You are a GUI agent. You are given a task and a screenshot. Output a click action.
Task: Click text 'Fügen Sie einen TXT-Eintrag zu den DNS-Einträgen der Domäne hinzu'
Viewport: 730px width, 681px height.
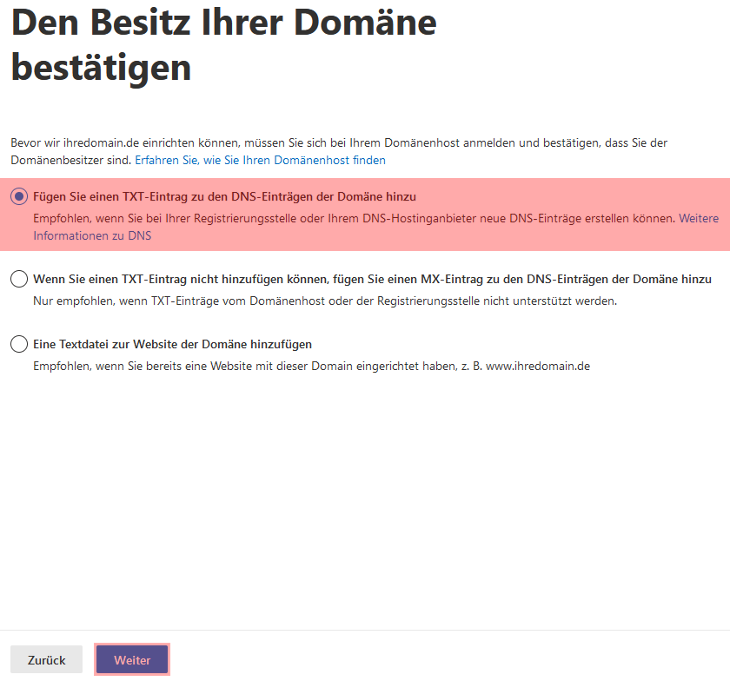click(x=224, y=197)
